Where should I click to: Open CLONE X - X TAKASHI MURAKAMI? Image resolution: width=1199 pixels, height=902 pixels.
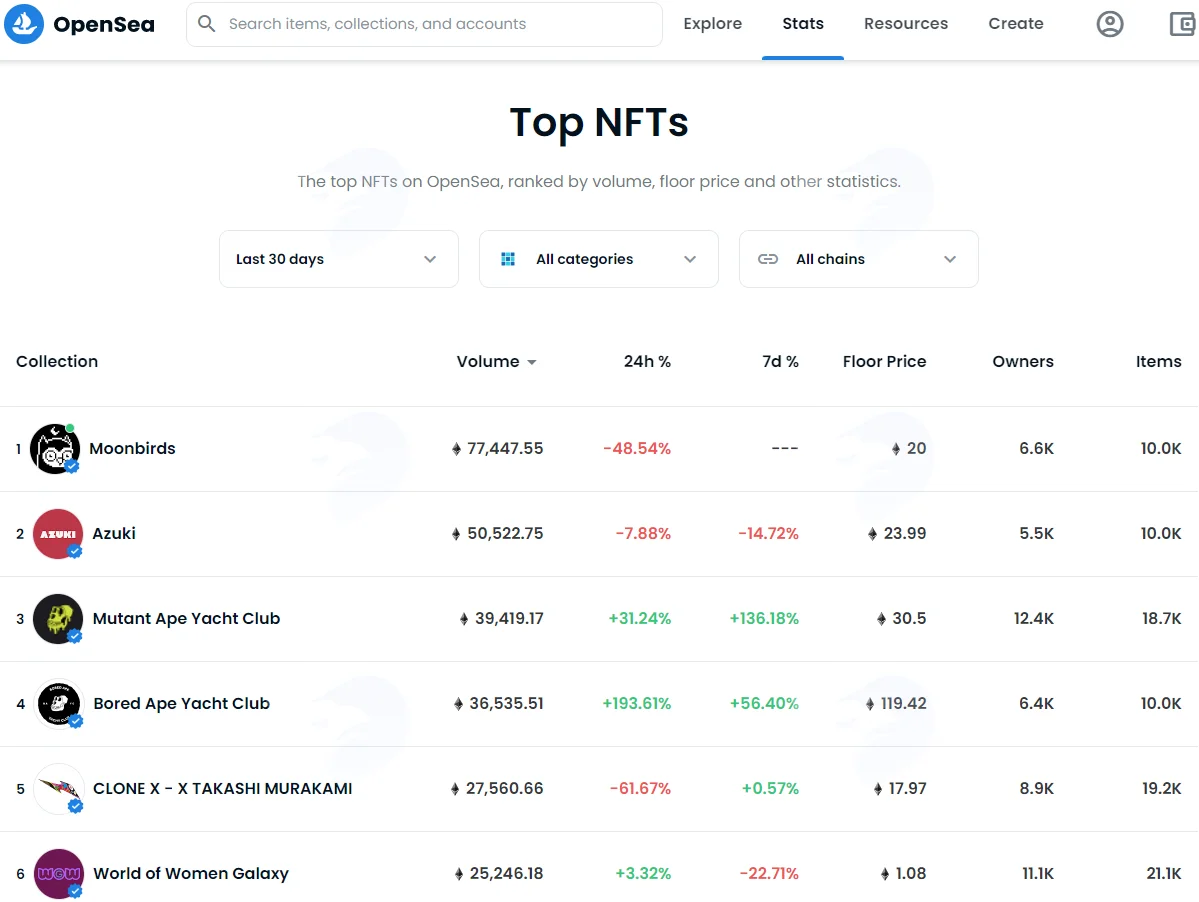coord(223,788)
